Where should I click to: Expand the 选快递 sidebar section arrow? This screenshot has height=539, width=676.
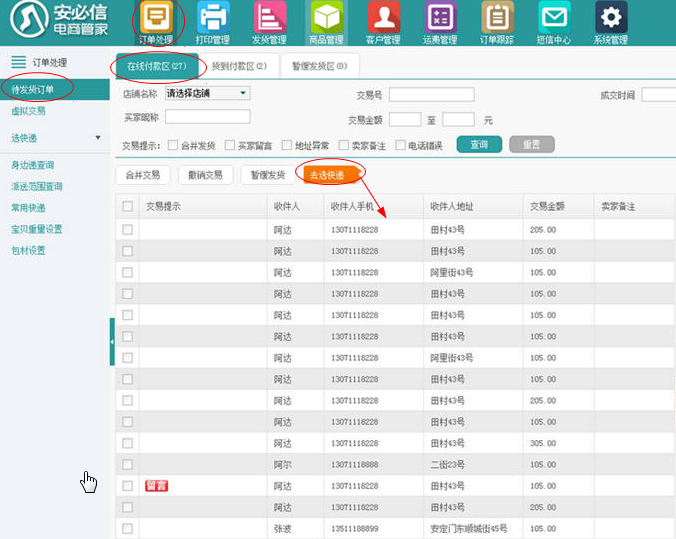[98, 138]
